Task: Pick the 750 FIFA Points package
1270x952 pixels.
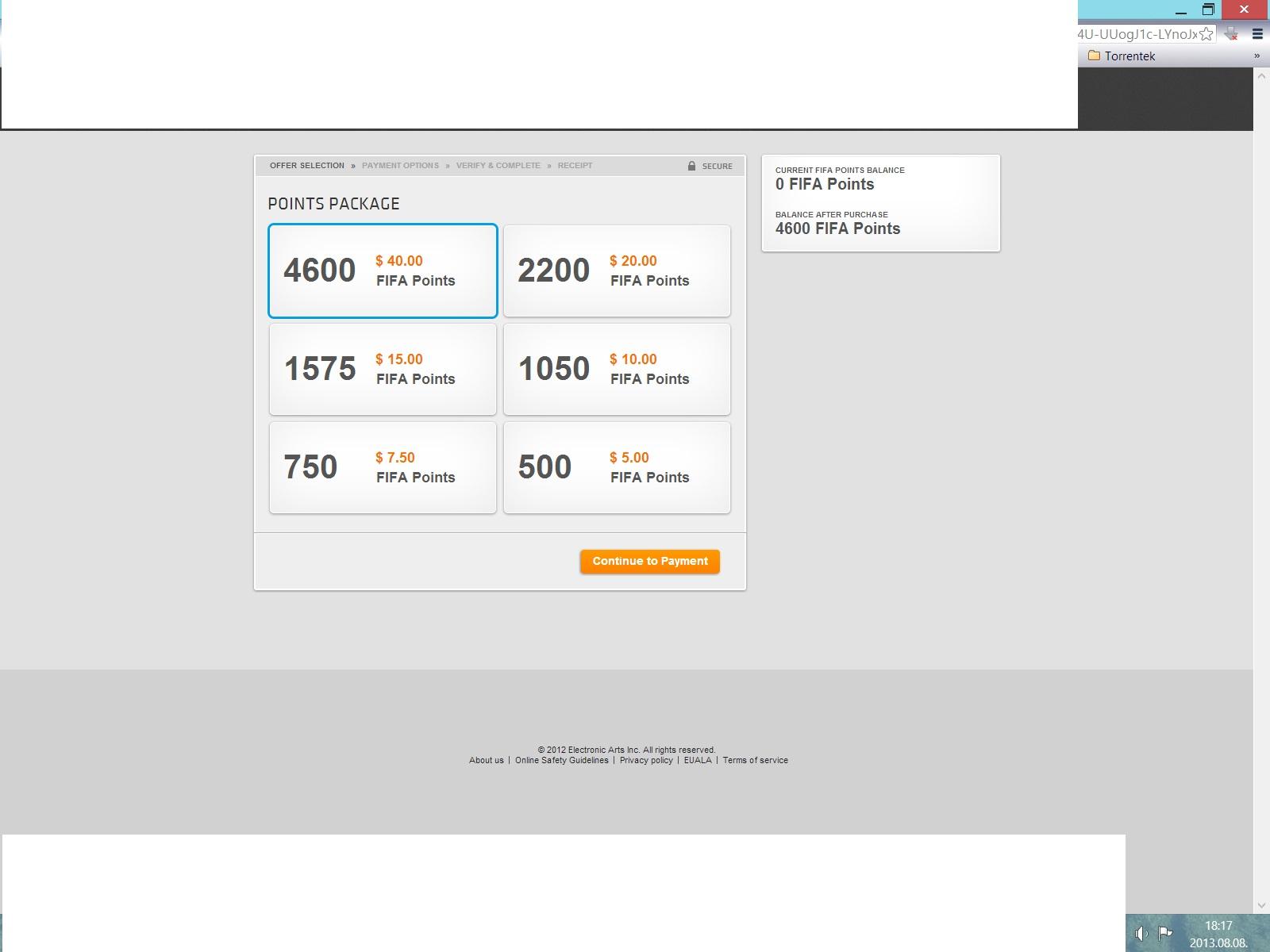Action: [x=383, y=467]
